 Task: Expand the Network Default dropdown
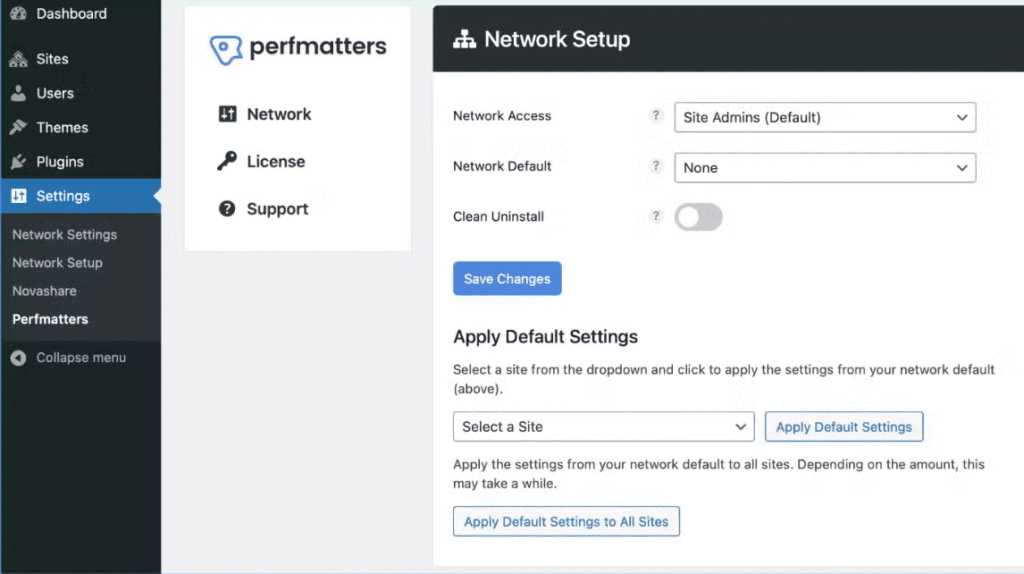pyautogui.click(x=824, y=168)
